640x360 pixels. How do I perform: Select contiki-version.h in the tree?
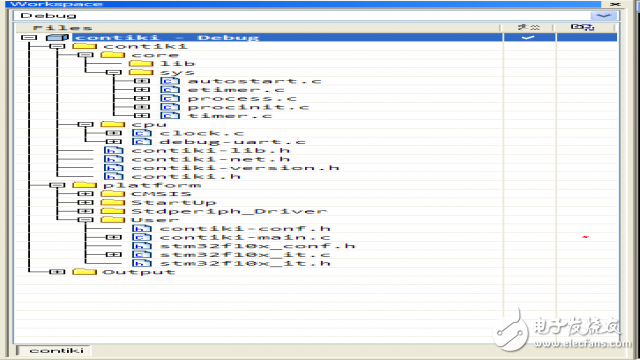pyautogui.click(x=235, y=168)
